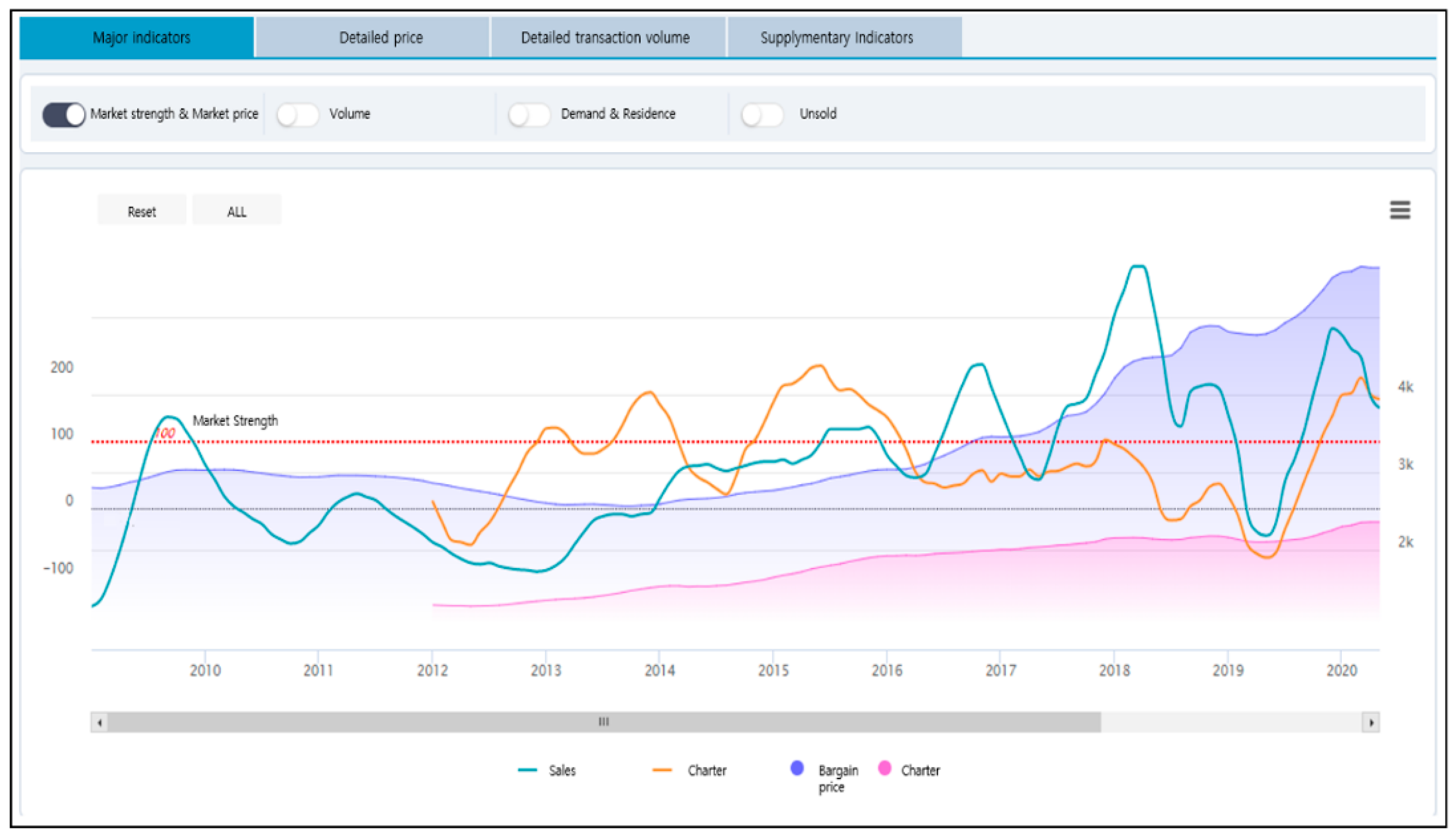The height and width of the screenshot is (840, 1456).
Task: Click the orange Charter legend line icon
Action: (662, 770)
